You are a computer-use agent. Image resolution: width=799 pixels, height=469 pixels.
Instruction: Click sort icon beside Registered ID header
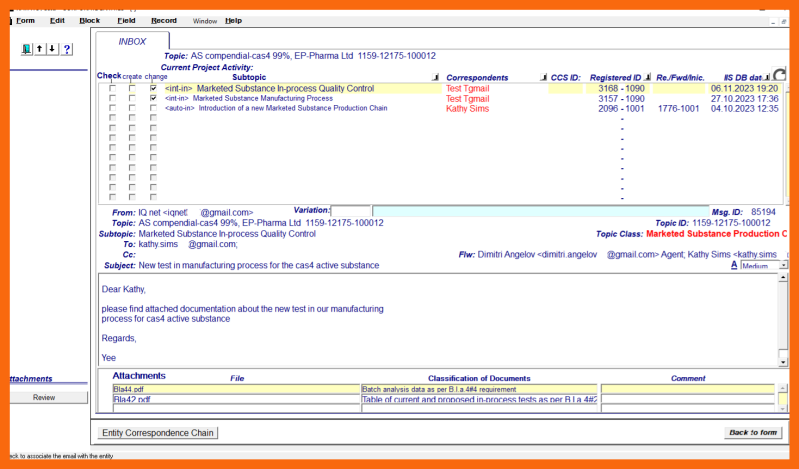click(x=648, y=77)
